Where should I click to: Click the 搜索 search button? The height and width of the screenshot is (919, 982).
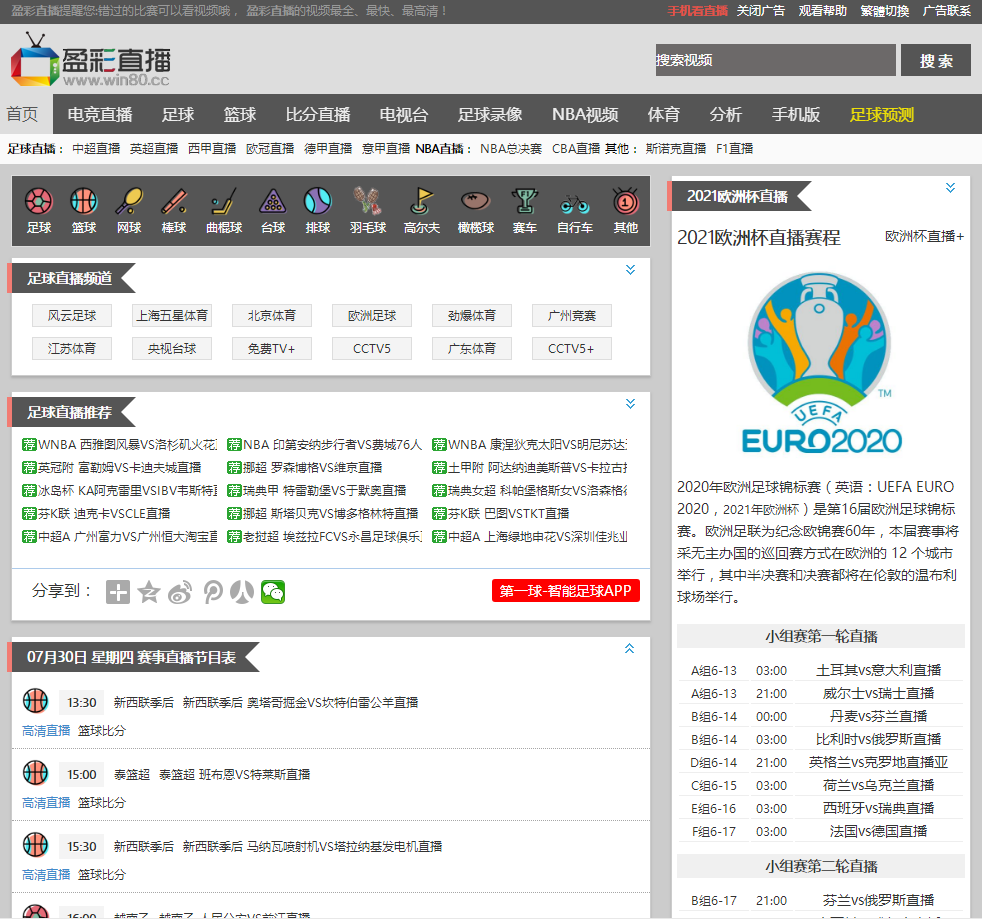click(x=936, y=60)
